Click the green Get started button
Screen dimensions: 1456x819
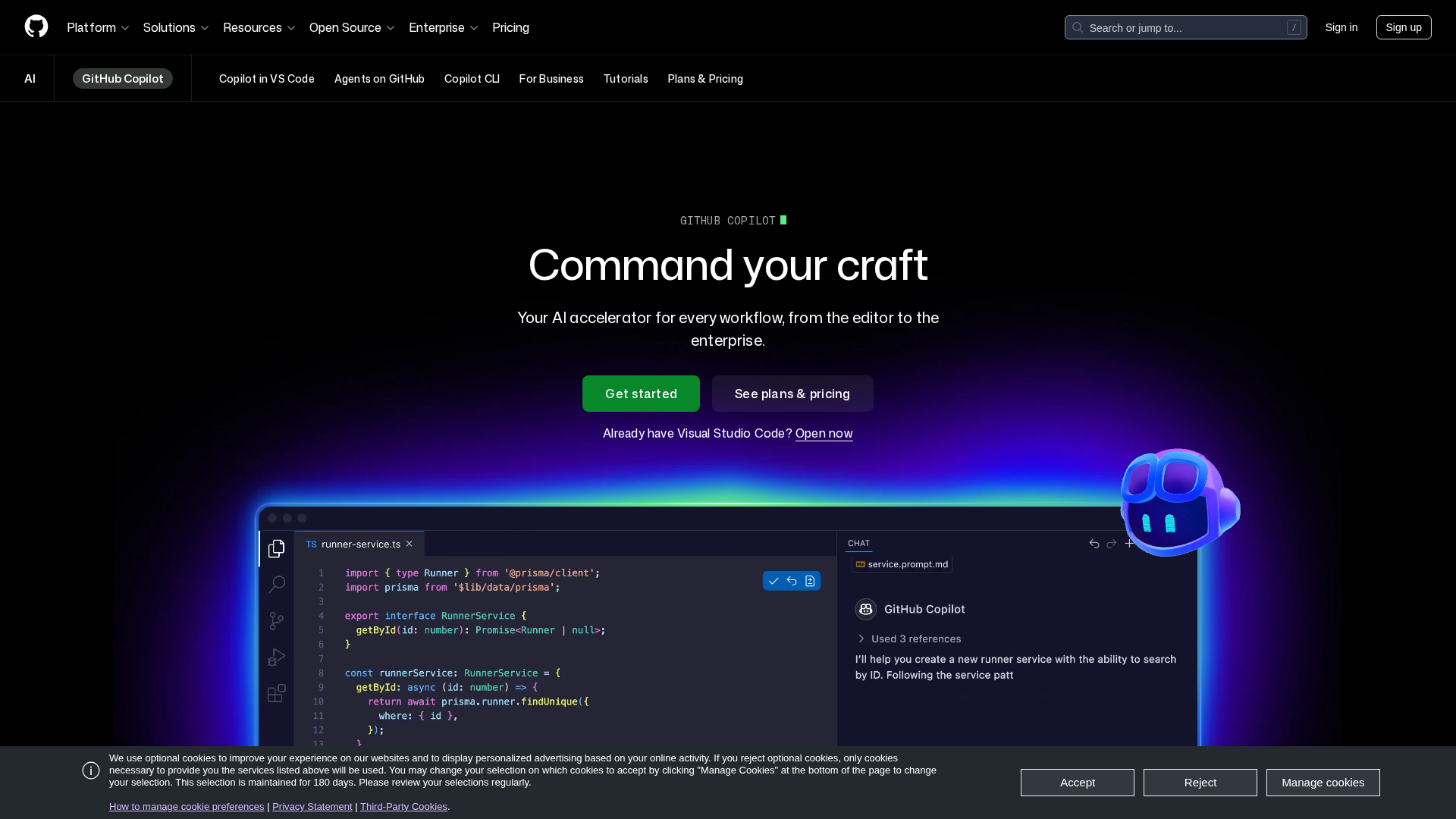coord(641,394)
